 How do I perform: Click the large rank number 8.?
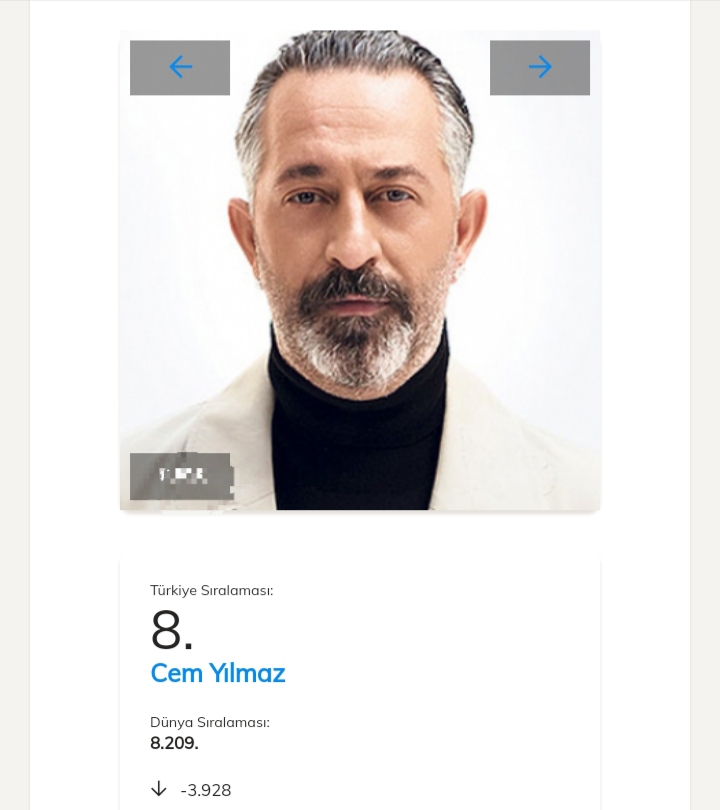[172, 630]
